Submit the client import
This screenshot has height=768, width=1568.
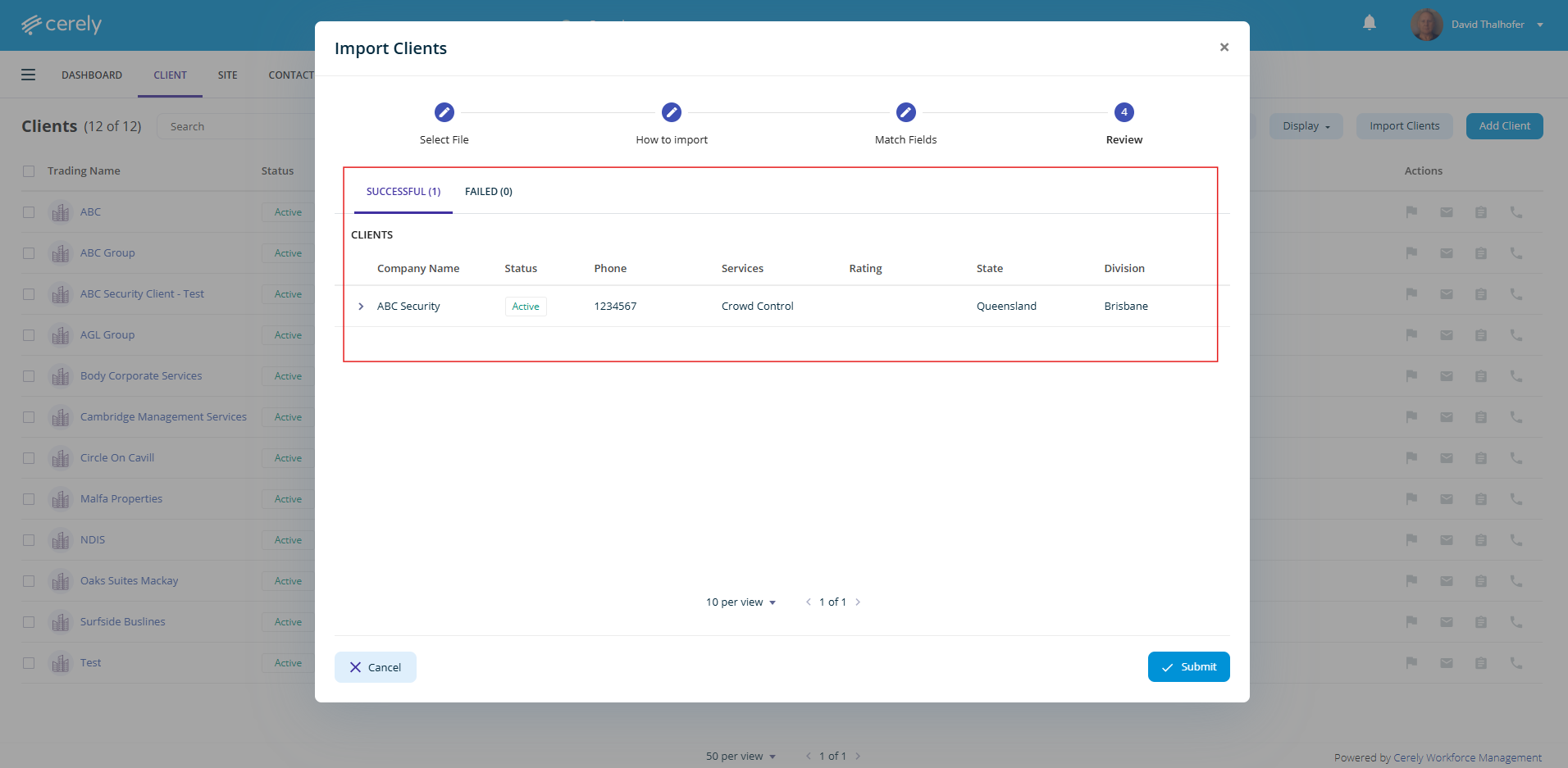click(x=1189, y=667)
